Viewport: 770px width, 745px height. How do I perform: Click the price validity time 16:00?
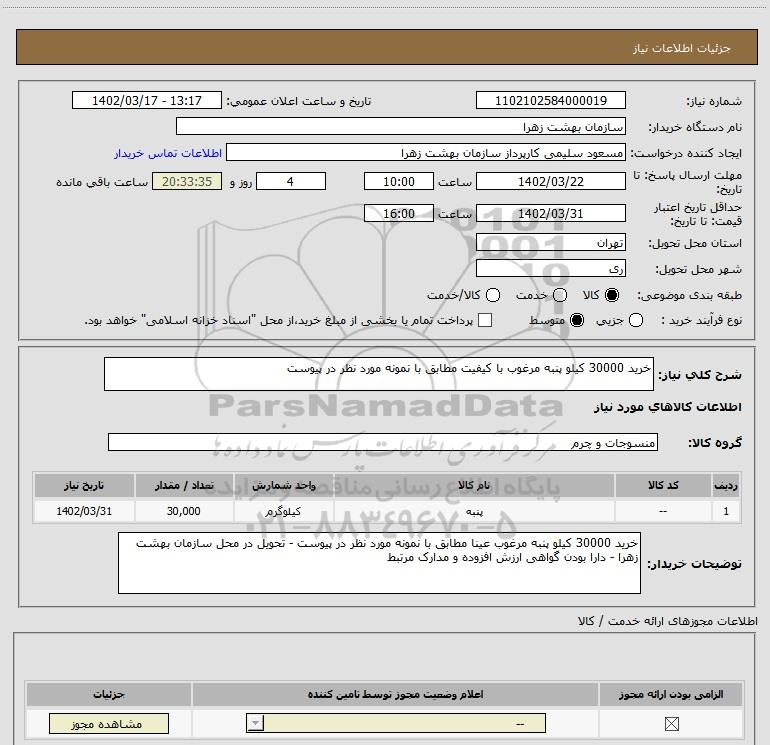[399, 213]
